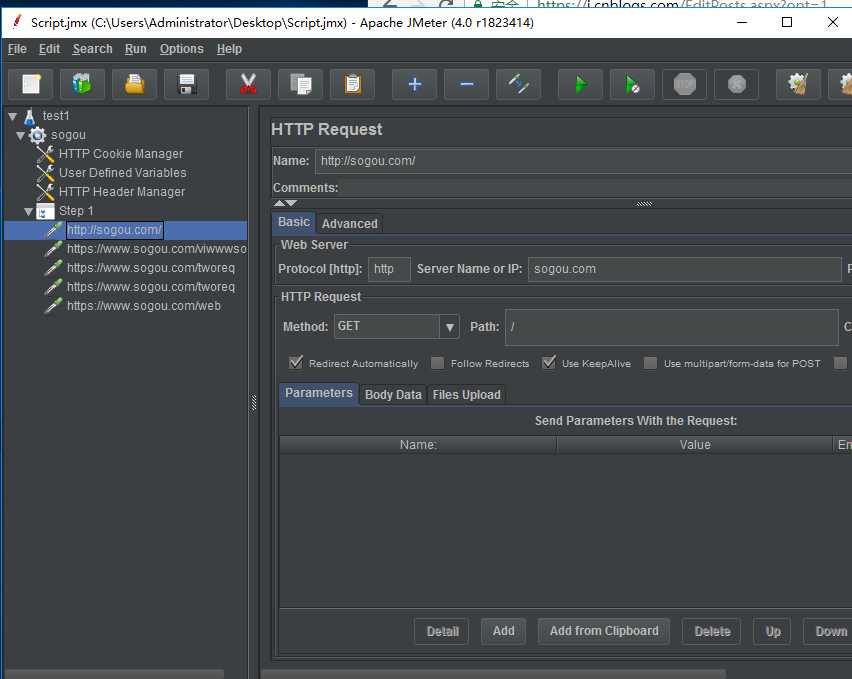Image resolution: width=852 pixels, height=679 pixels.
Task: Expand all nodes with the plus icon
Action: coord(415,84)
